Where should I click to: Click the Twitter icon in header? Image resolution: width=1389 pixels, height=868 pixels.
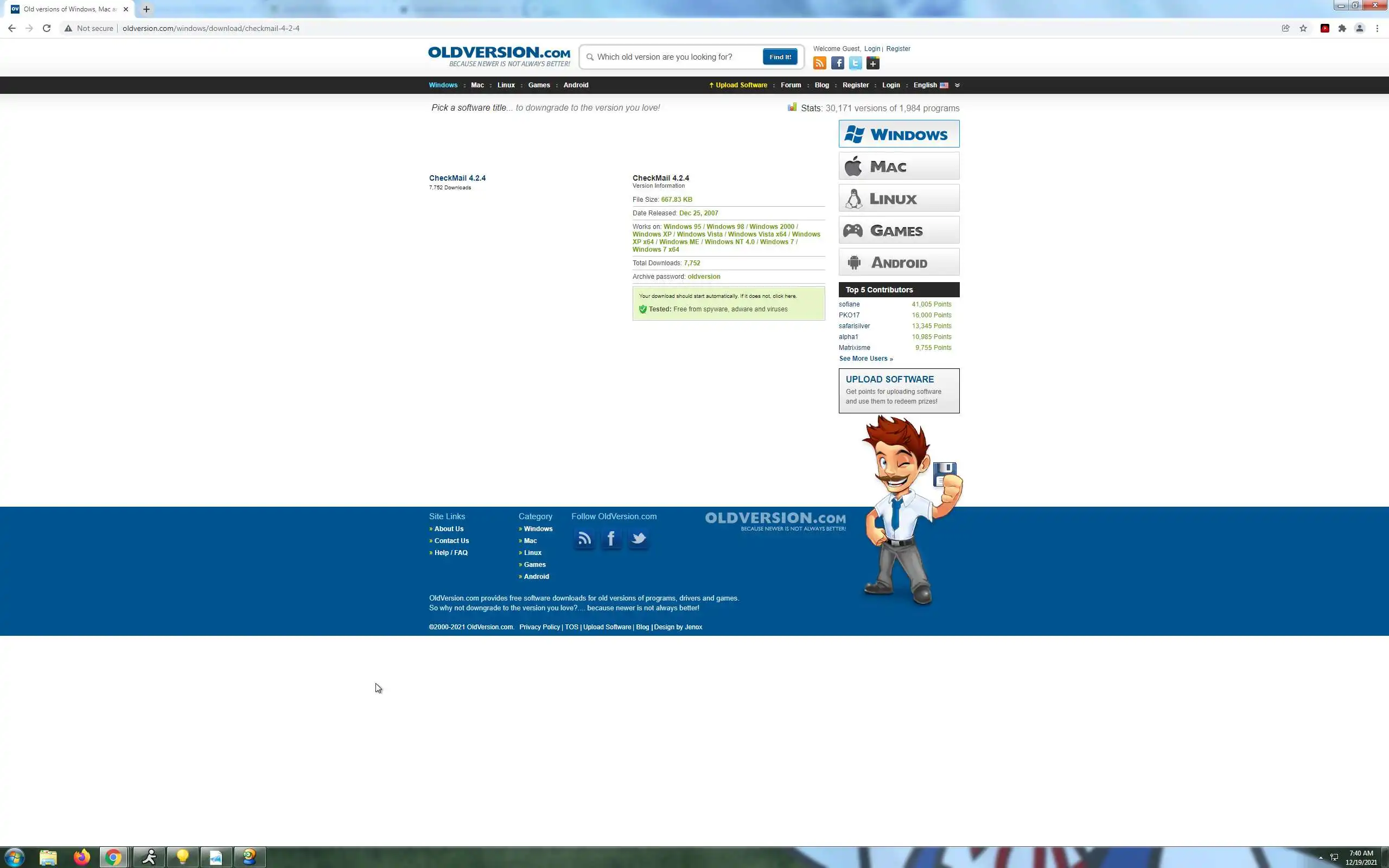[855, 63]
